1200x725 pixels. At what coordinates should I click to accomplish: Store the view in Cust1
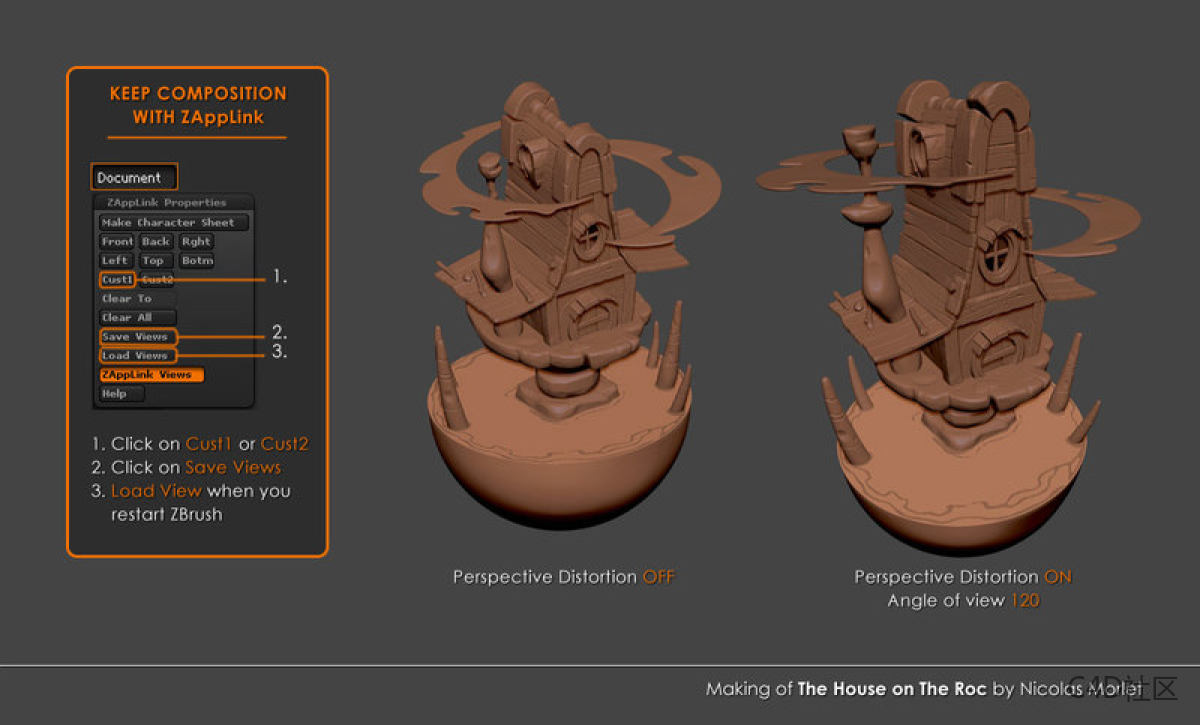coord(117,280)
